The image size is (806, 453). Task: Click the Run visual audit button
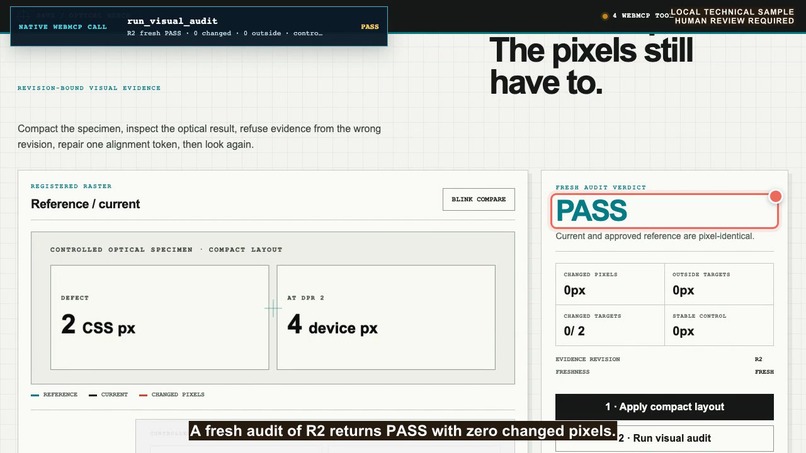pyautogui.click(x=664, y=438)
